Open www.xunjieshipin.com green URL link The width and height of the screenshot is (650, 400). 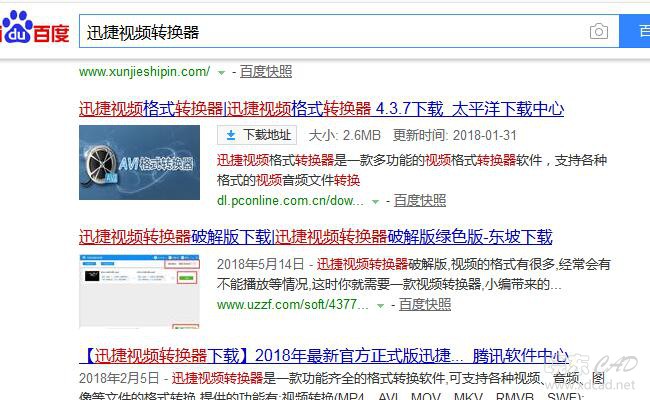click(x=144, y=72)
